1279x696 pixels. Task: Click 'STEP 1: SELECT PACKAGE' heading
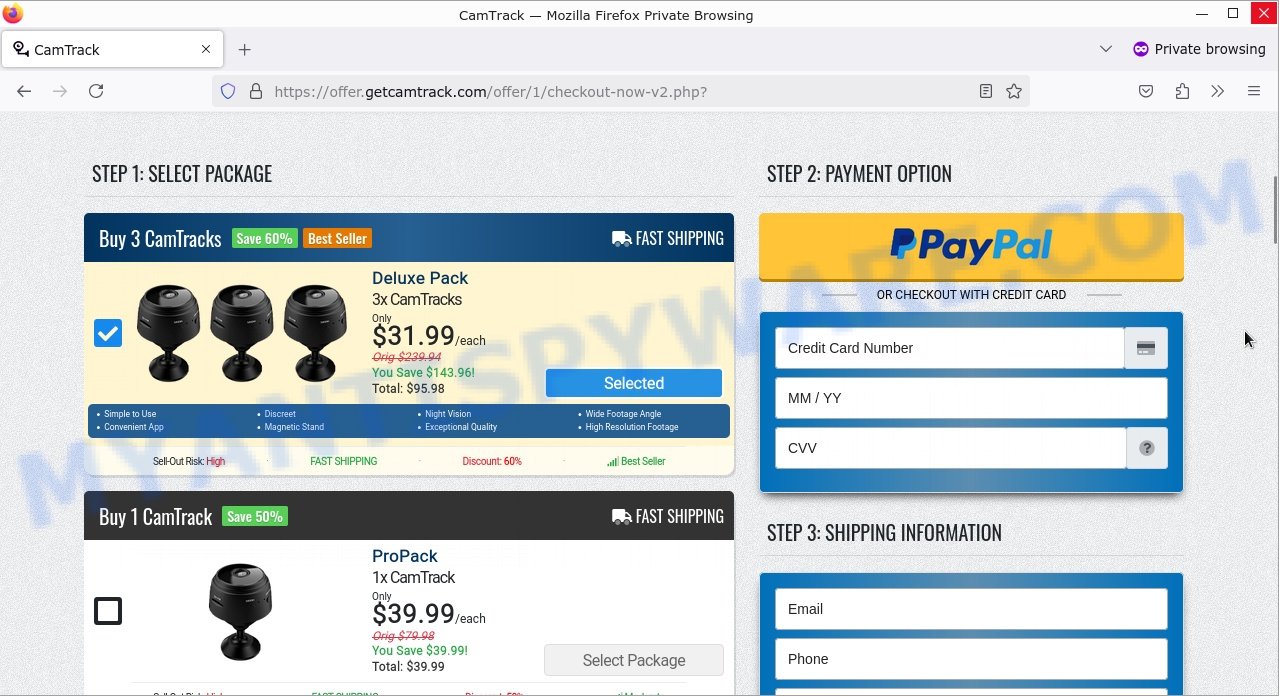[x=182, y=174]
